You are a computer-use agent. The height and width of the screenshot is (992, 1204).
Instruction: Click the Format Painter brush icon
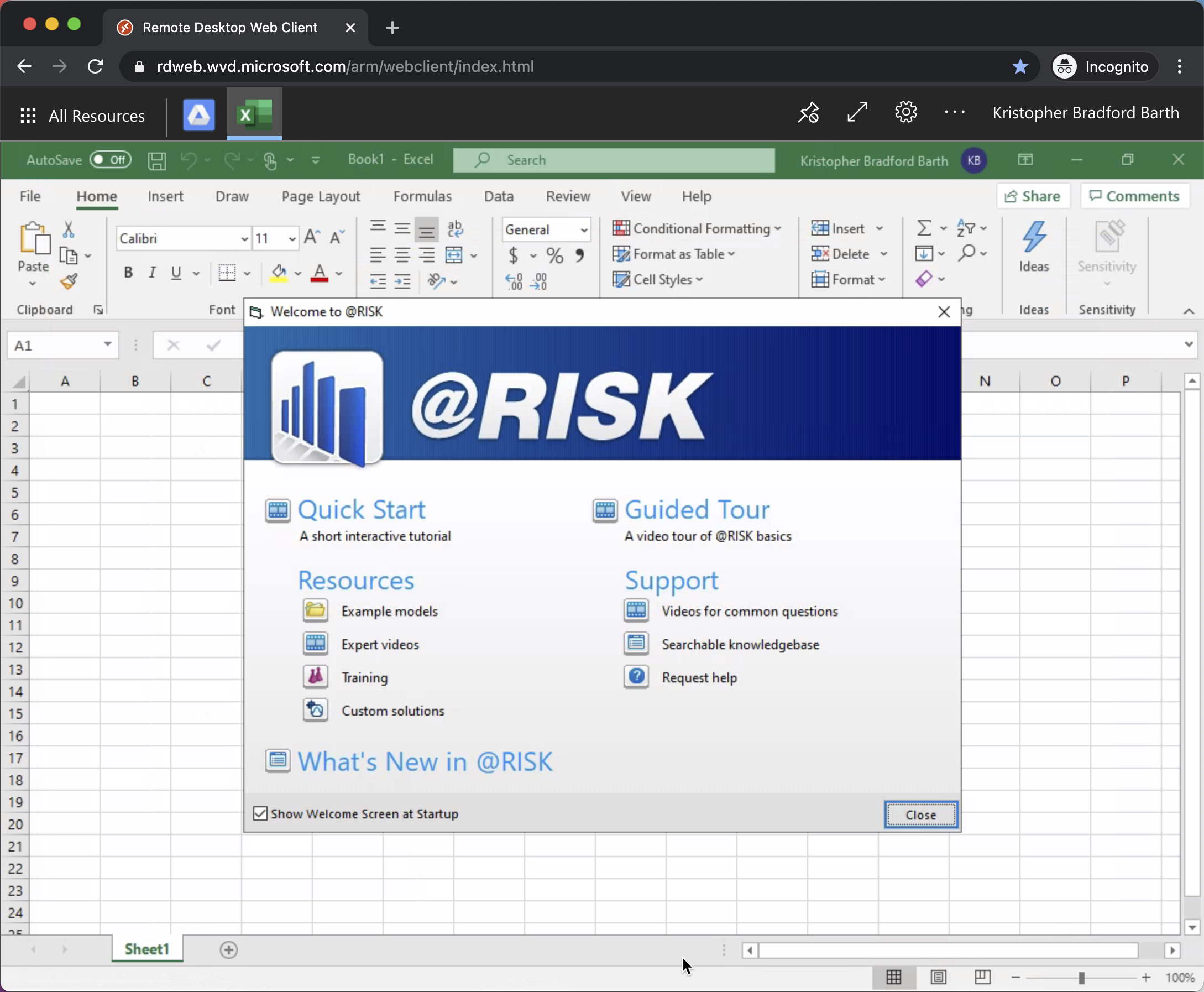pos(69,281)
